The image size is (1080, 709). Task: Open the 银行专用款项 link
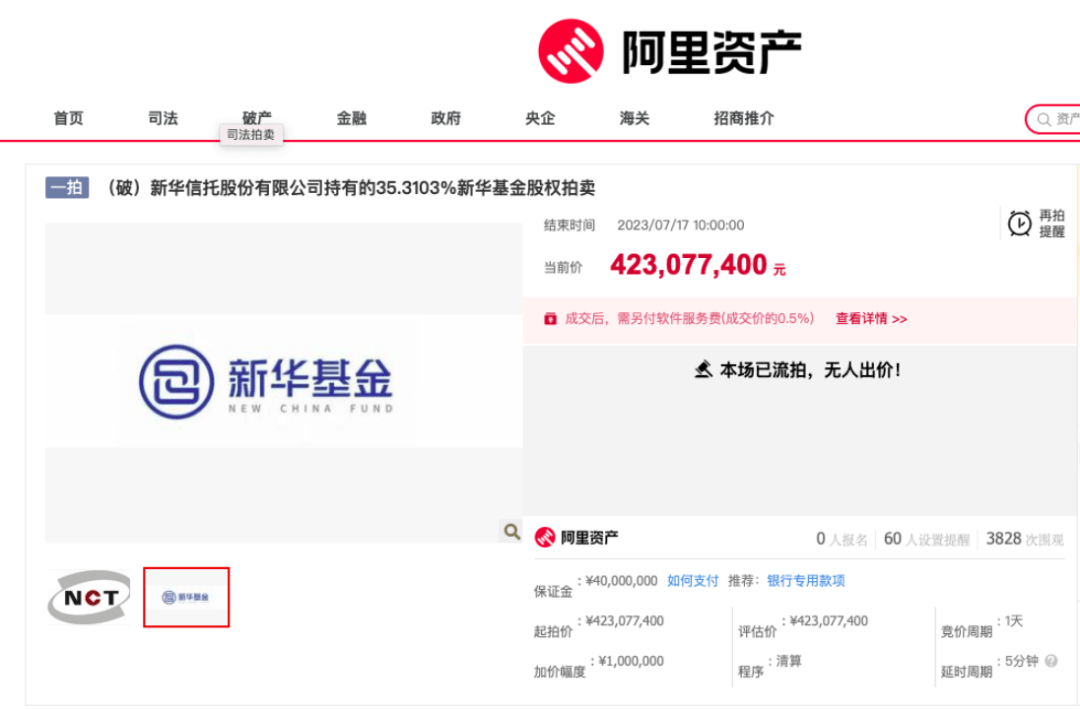(x=806, y=581)
